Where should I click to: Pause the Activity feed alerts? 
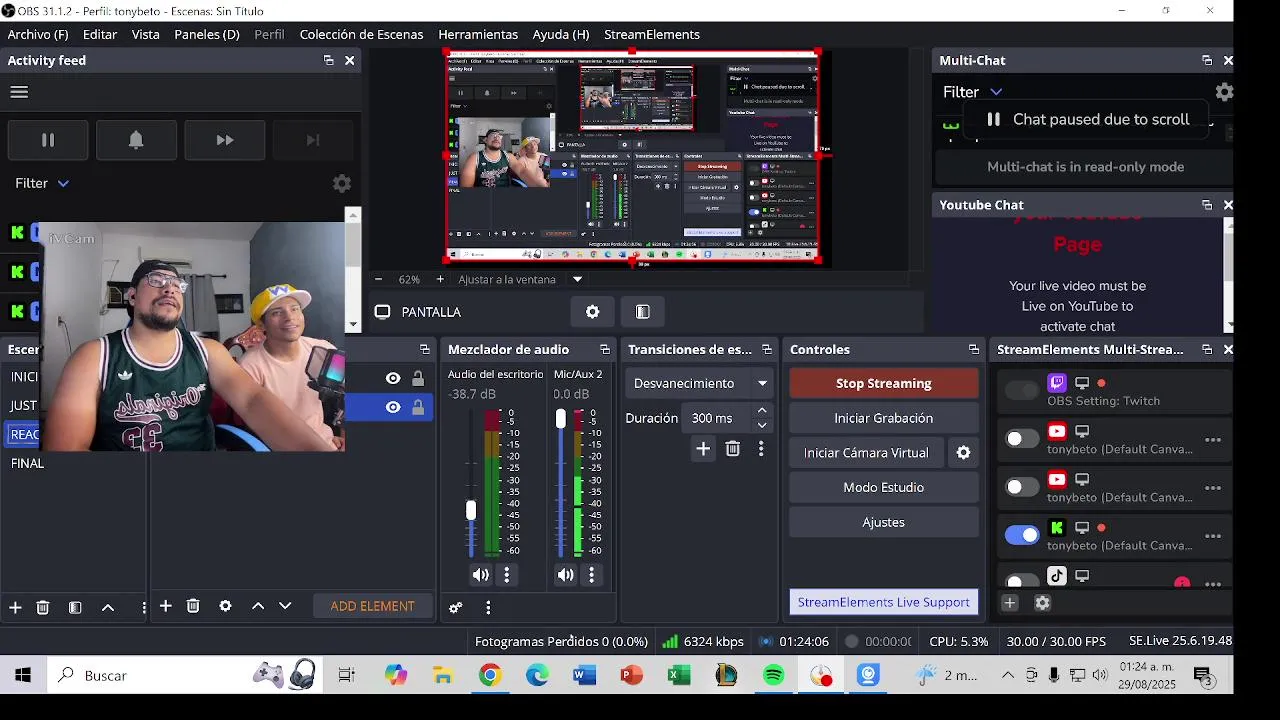coord(48,141)
